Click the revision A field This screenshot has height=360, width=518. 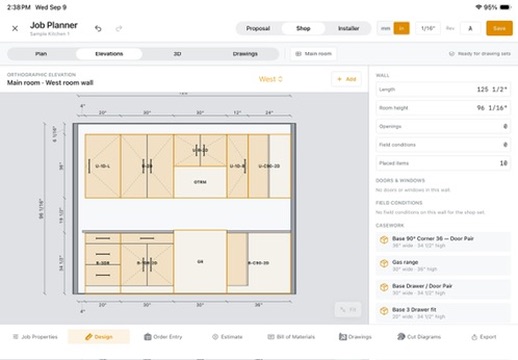pyautogui.click(x=470, y=28)
